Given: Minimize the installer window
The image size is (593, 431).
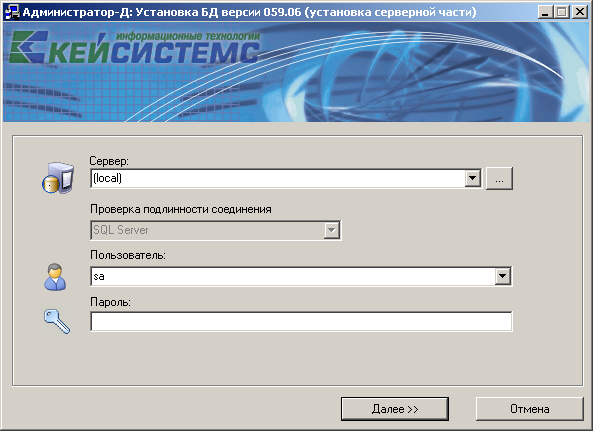Looking at the screenshot, I should [545, 12].
